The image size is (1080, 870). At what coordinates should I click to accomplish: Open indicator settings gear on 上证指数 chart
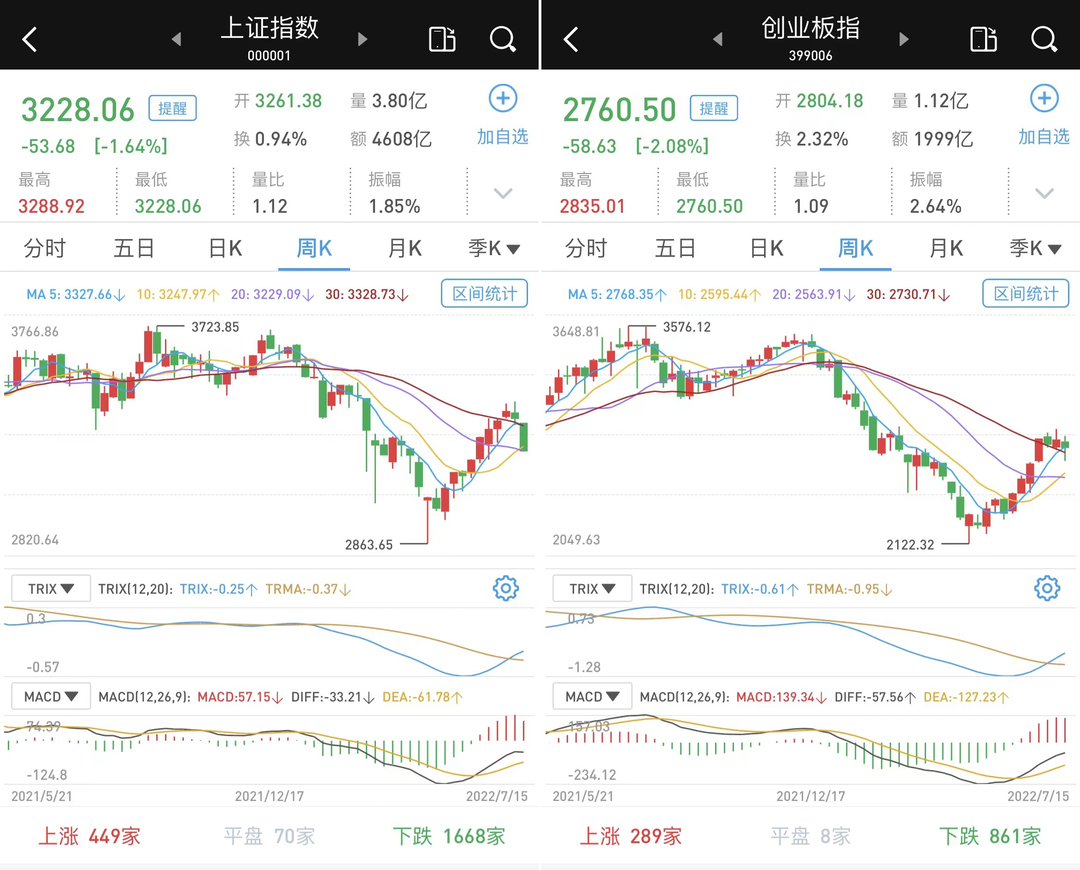click(505, 588)
